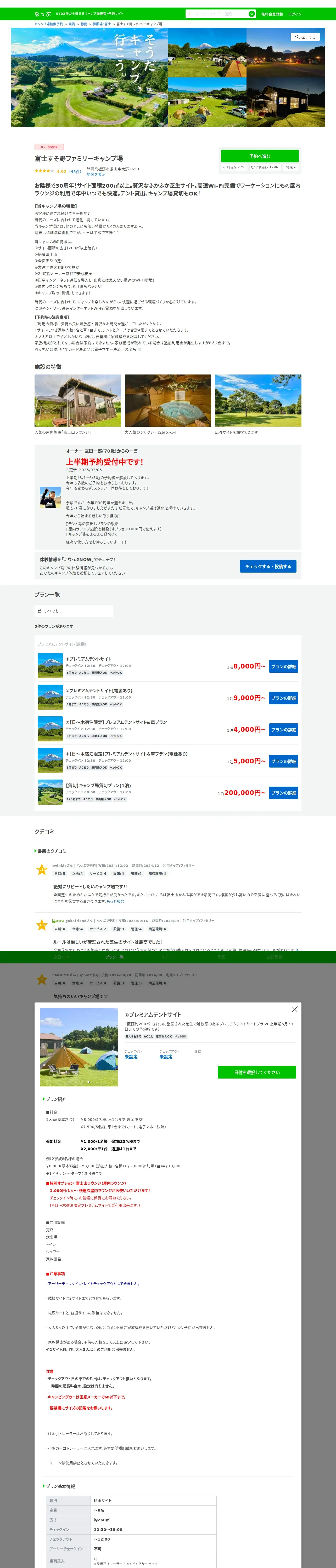336x1568 pixels.
Task: Open the large aerial campsite hero photo
Action: tap(89, 77)
